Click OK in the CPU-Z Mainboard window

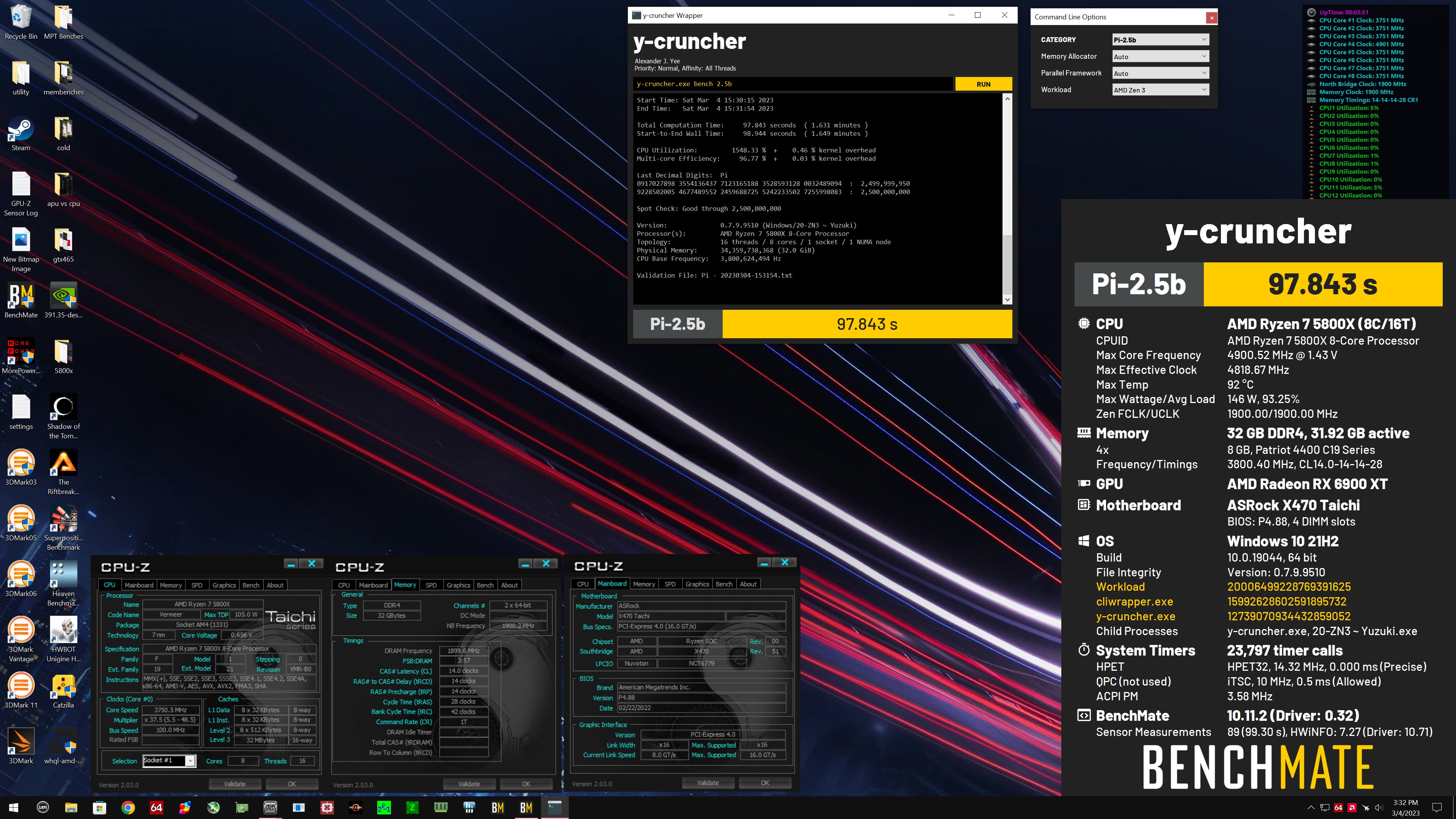765,783
